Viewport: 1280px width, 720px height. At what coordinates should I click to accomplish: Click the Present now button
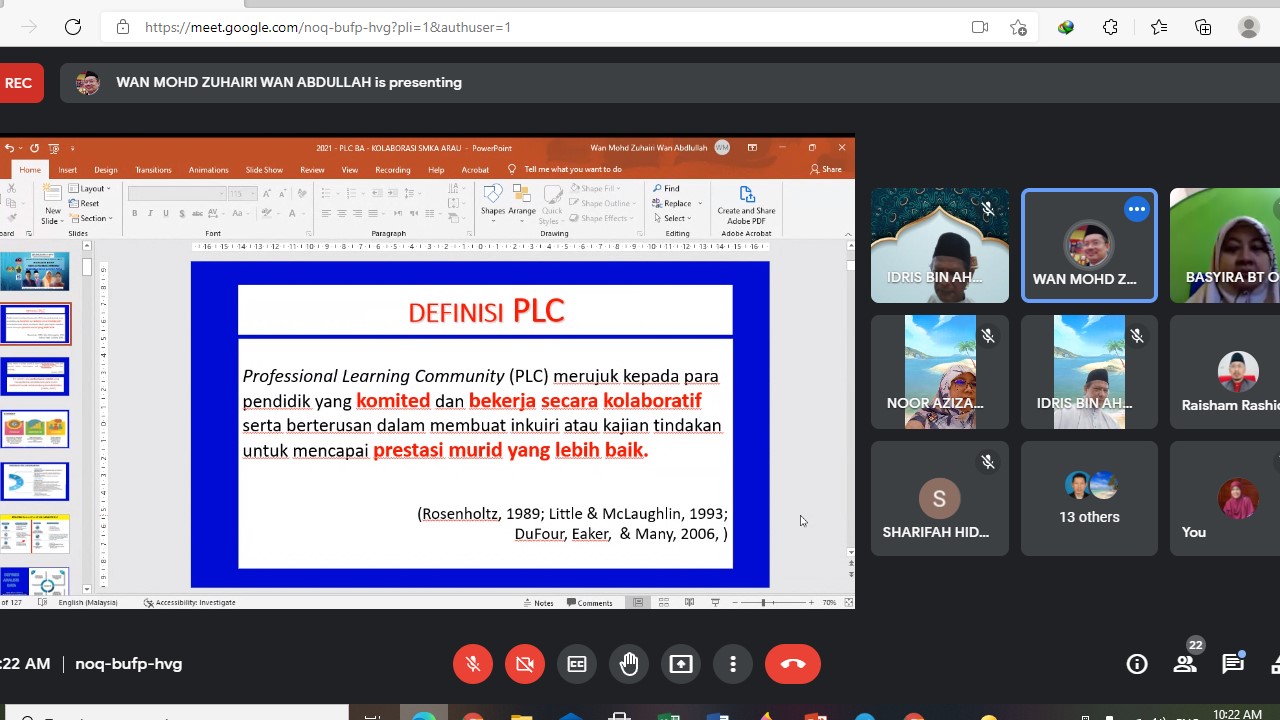coord(681,664)
